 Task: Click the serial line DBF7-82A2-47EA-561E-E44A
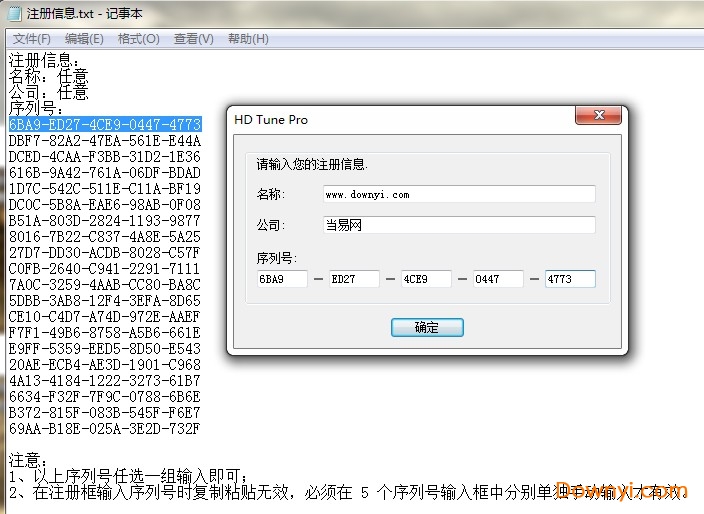(105, 141)
